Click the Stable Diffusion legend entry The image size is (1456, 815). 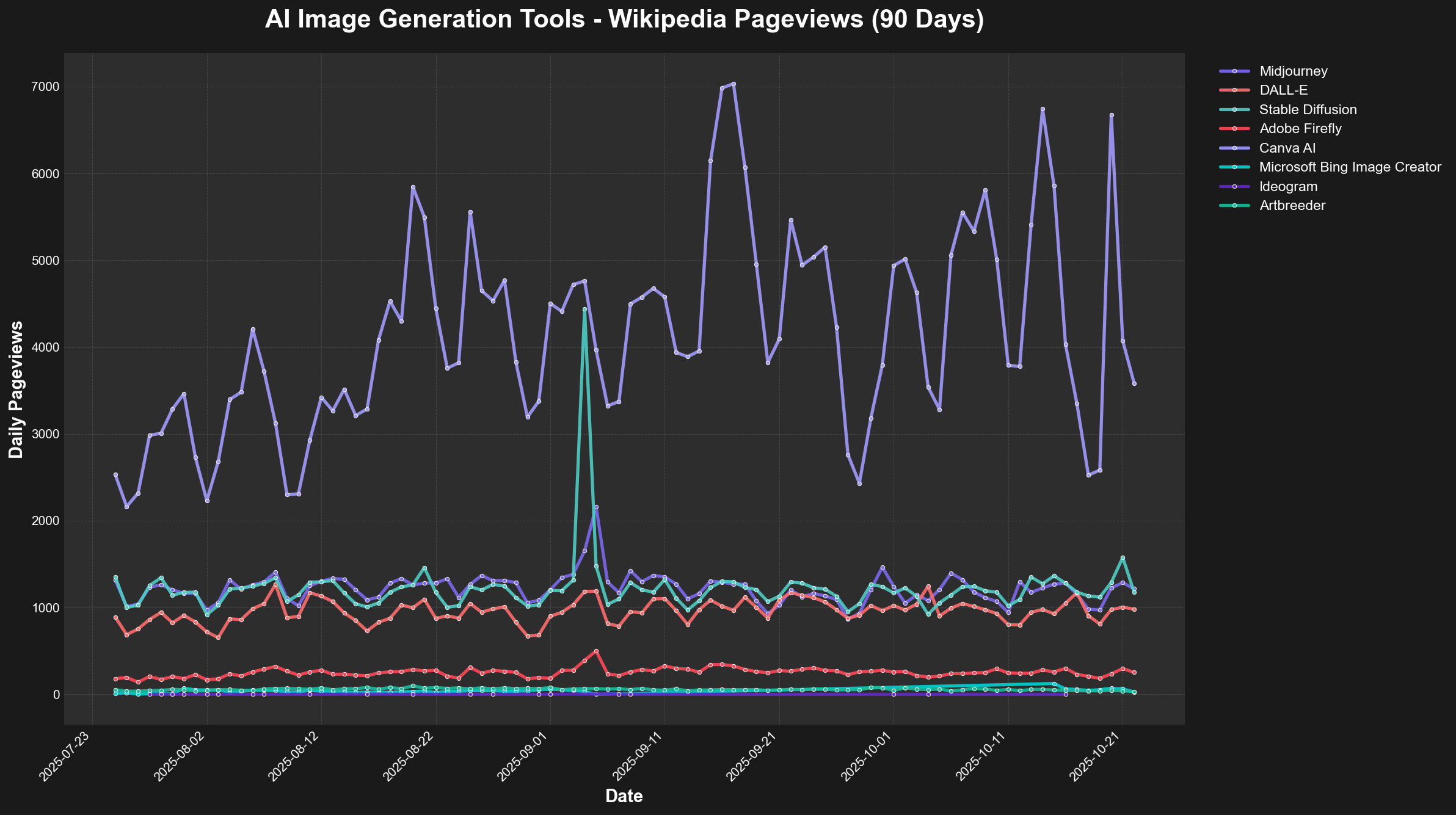pos(1308,110)
